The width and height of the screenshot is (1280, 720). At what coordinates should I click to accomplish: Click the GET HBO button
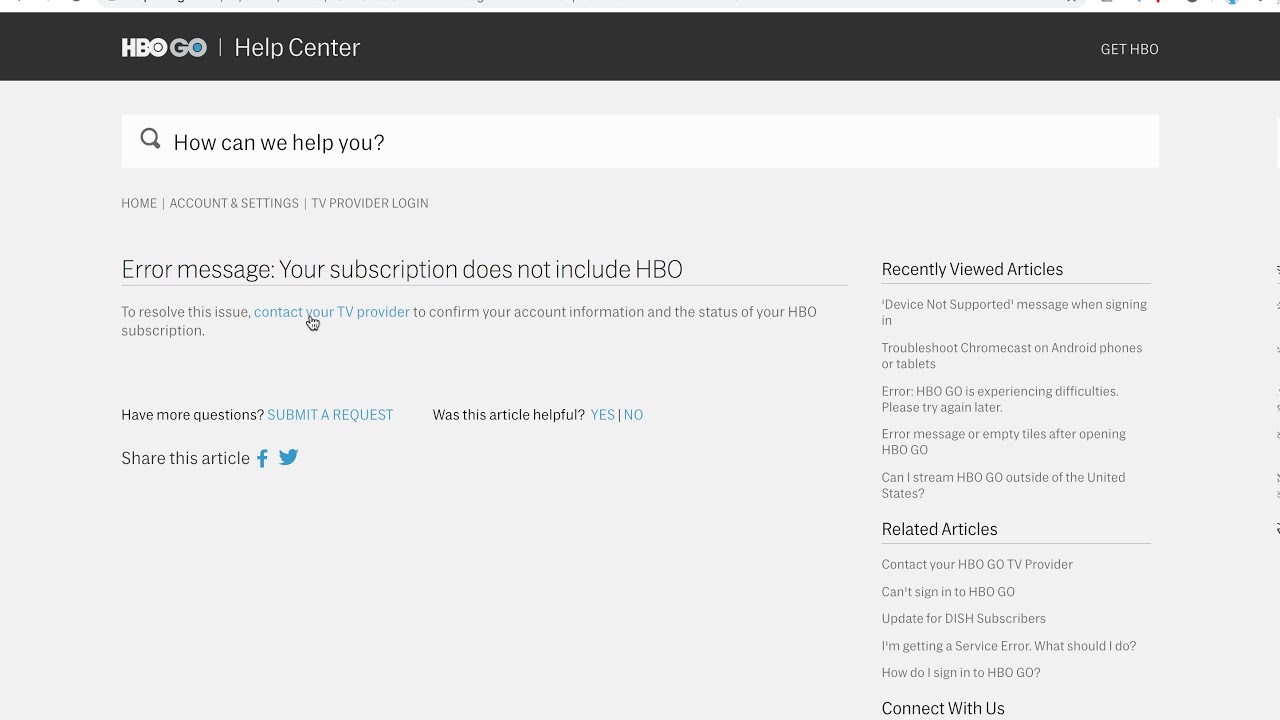(x=1129, y=49)
